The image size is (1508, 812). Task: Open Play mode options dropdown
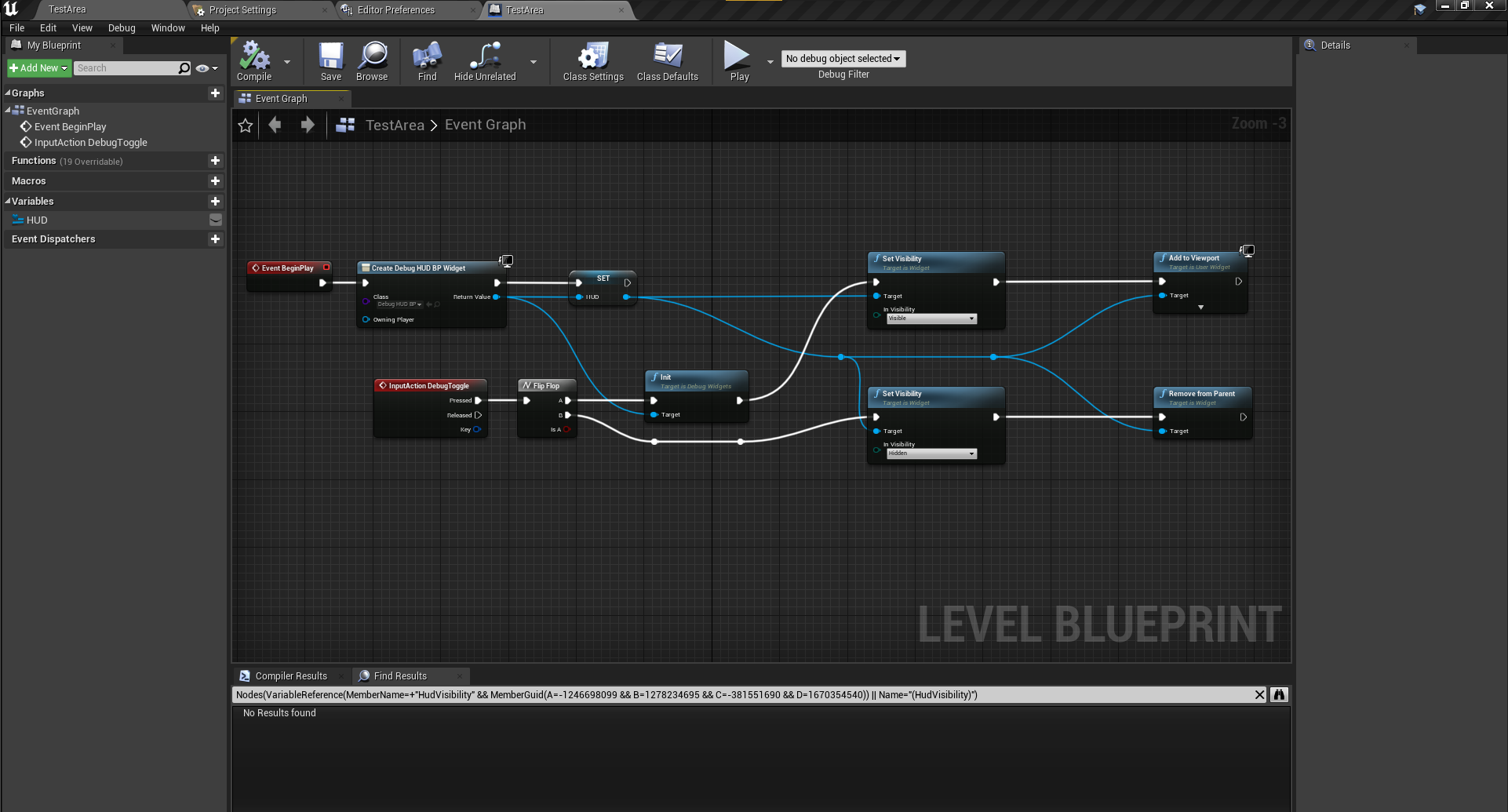click(x=770, y=62)
